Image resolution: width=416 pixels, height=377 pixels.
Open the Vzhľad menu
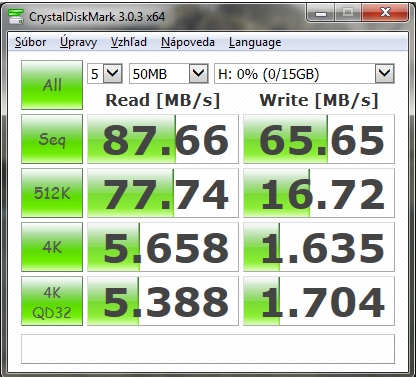click(129, 42)
